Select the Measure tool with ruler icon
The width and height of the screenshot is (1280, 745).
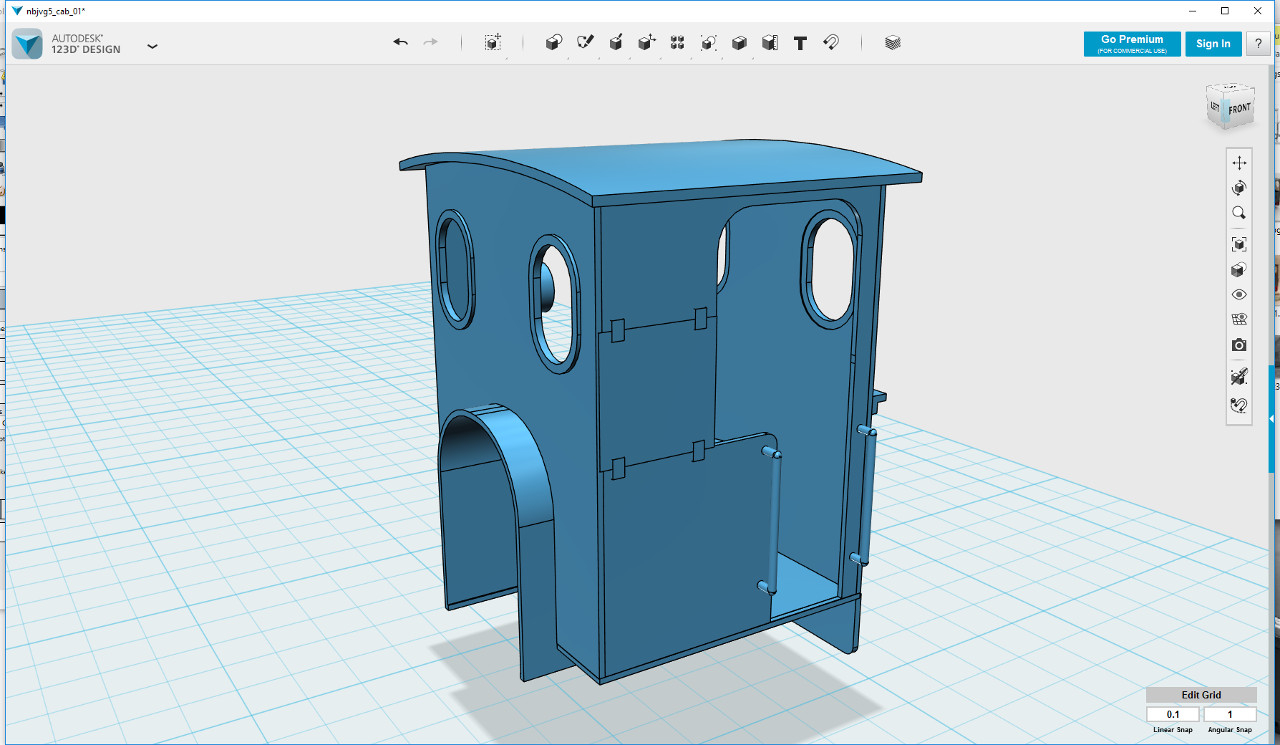pyautogui.click(x=770, y=42)
